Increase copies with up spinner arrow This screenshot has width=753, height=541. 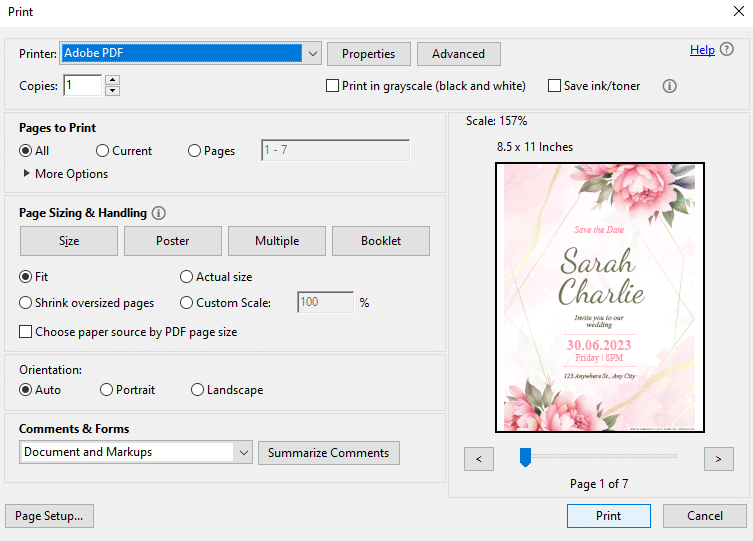click(x=112, y=80)
